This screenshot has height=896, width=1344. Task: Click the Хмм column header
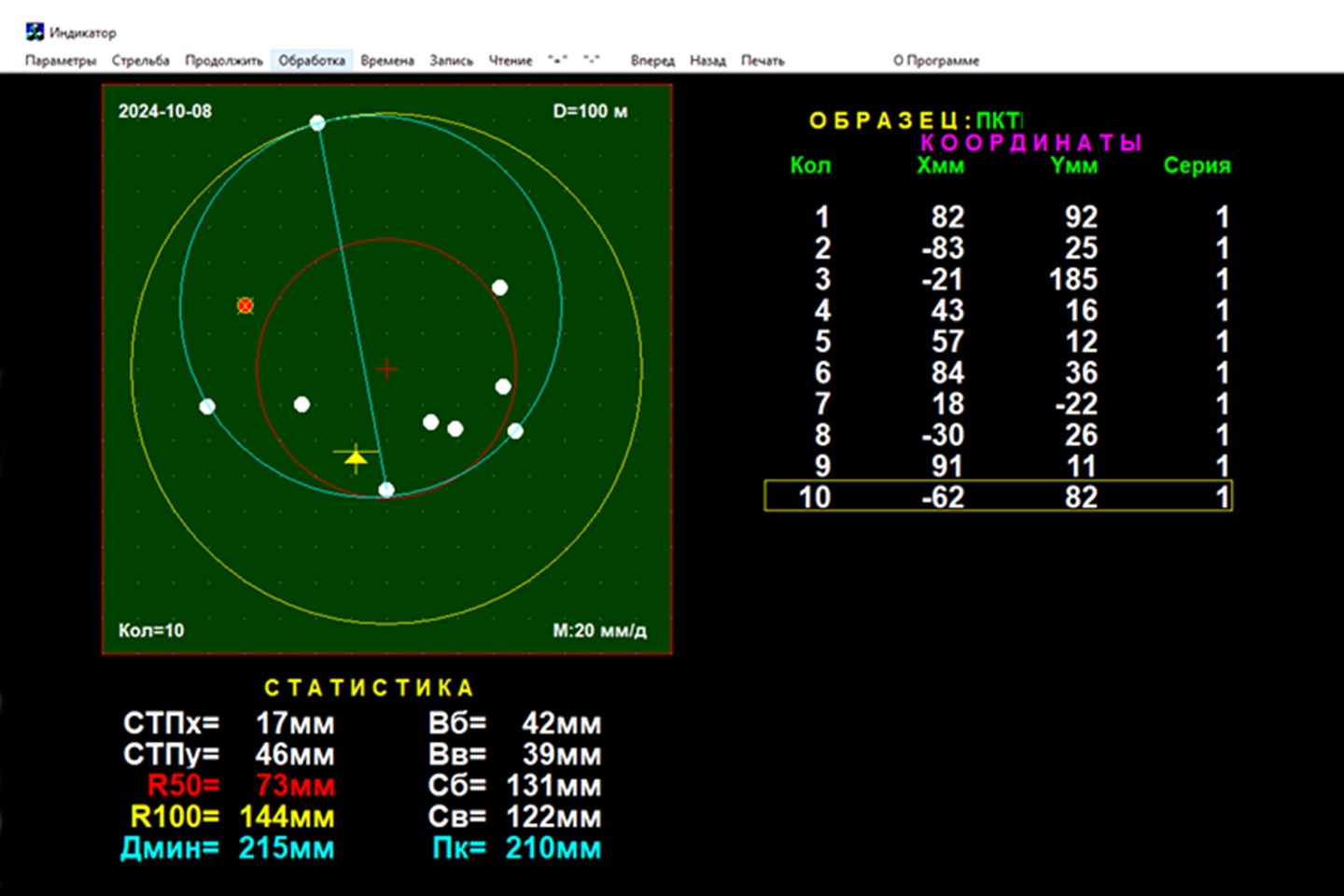click(x=940, y=165)
